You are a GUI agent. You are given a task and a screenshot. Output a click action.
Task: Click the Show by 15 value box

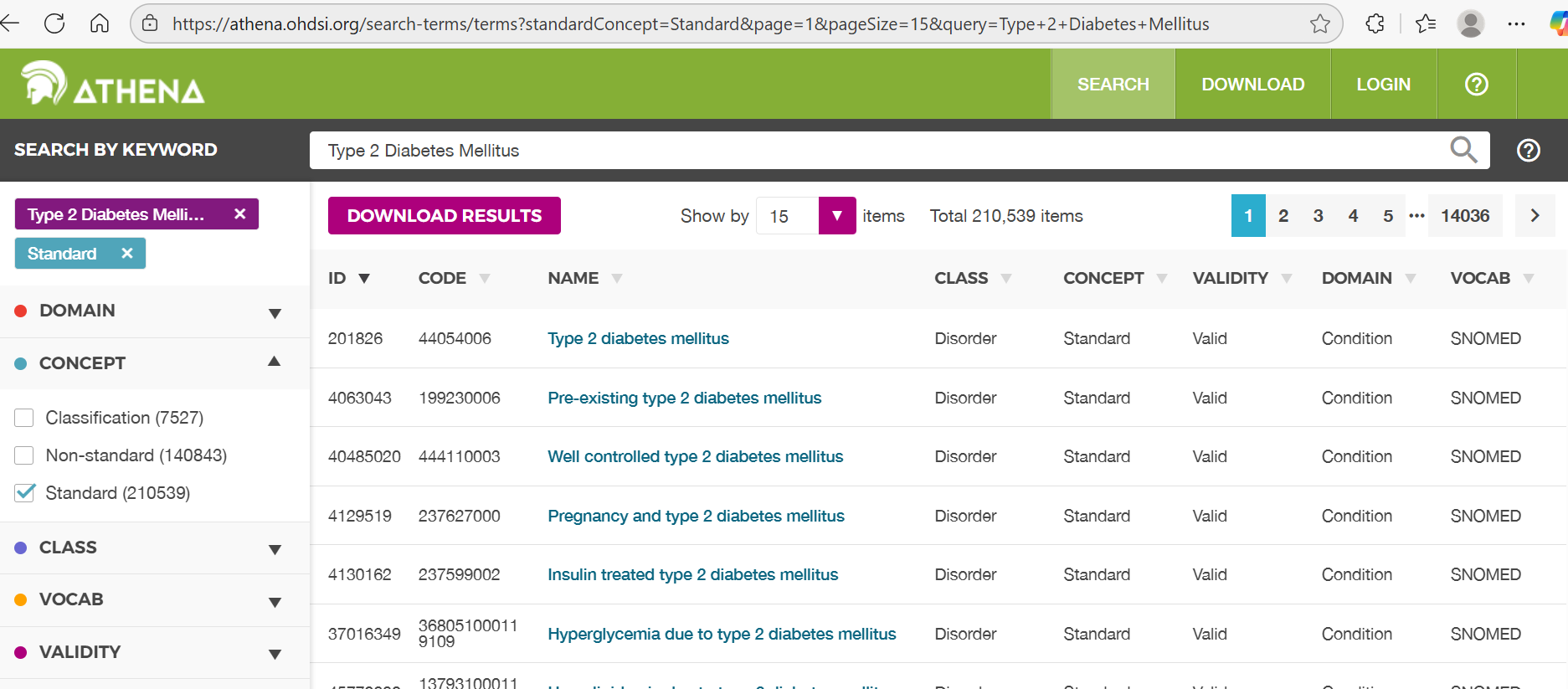click(787, 215)
